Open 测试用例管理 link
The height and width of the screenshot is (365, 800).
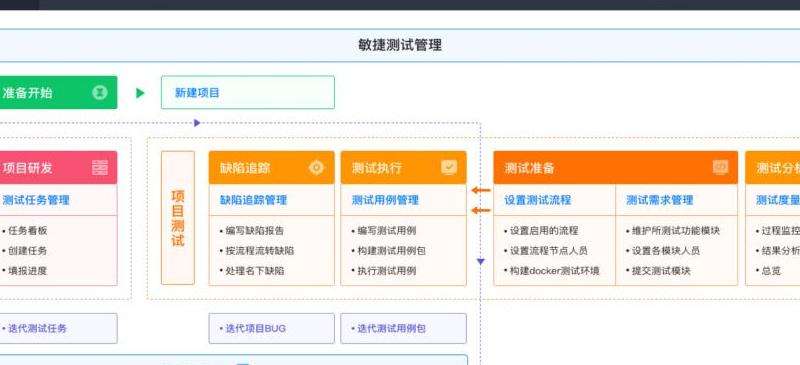(x=385, y=200)
